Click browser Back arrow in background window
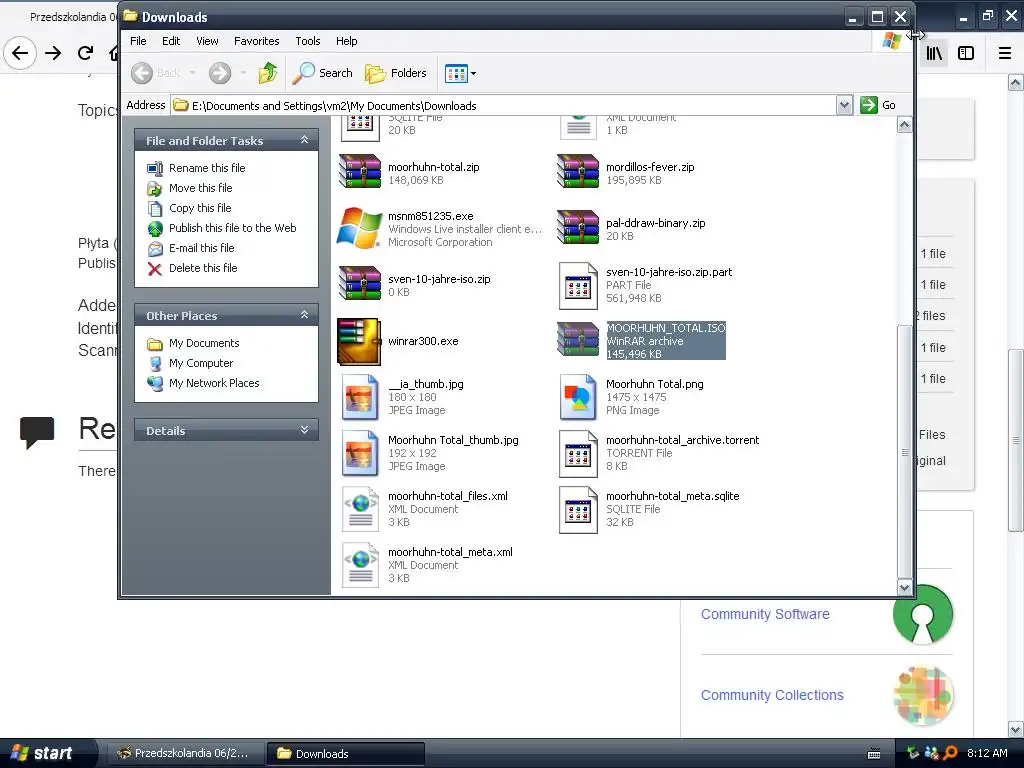Viewport: 1024px width, 768px height. [x=20, y=53]
